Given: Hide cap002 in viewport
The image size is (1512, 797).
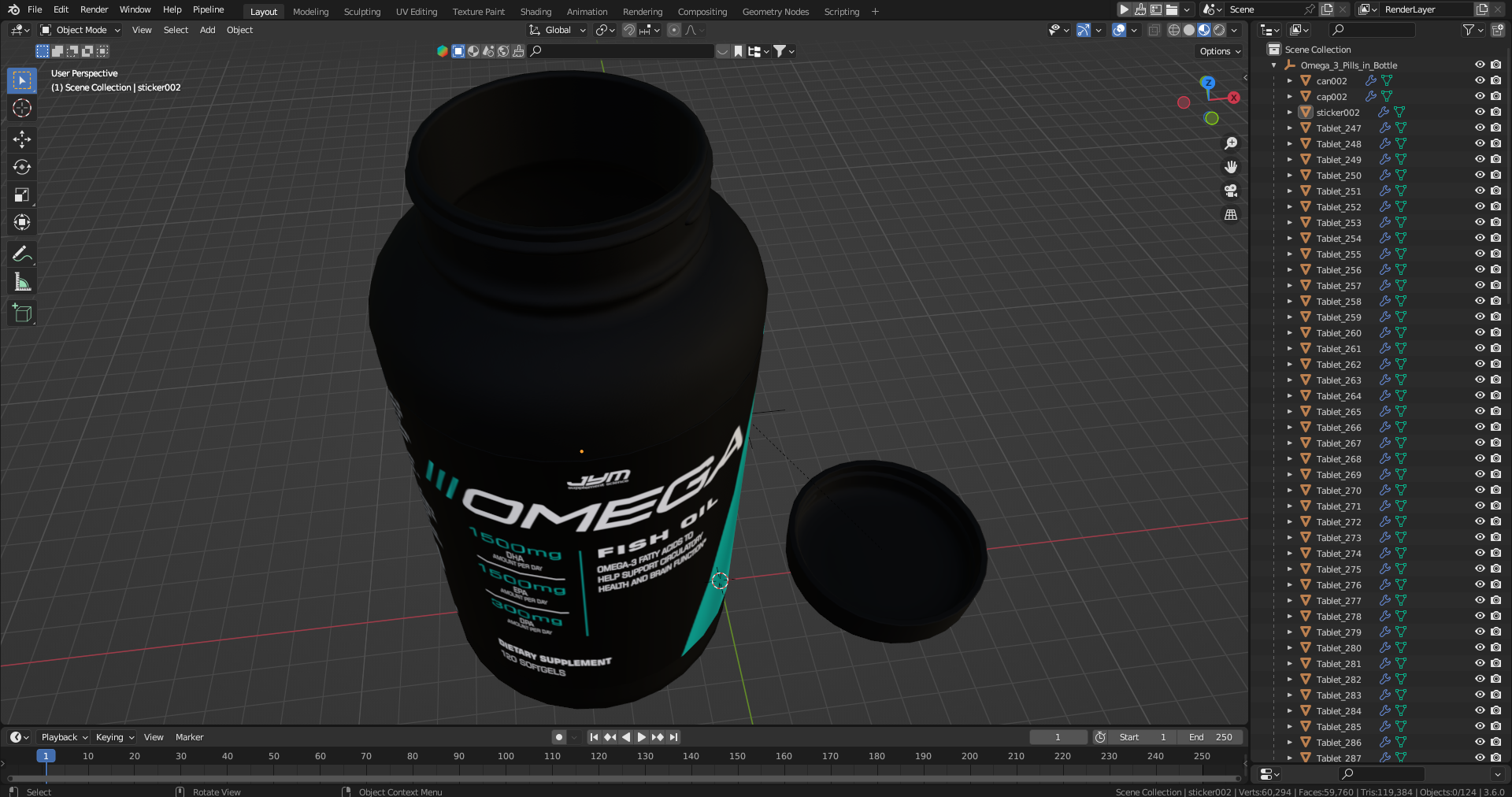Looking at the screenshot, I should pyautogui.click(x=1480, y=96).
